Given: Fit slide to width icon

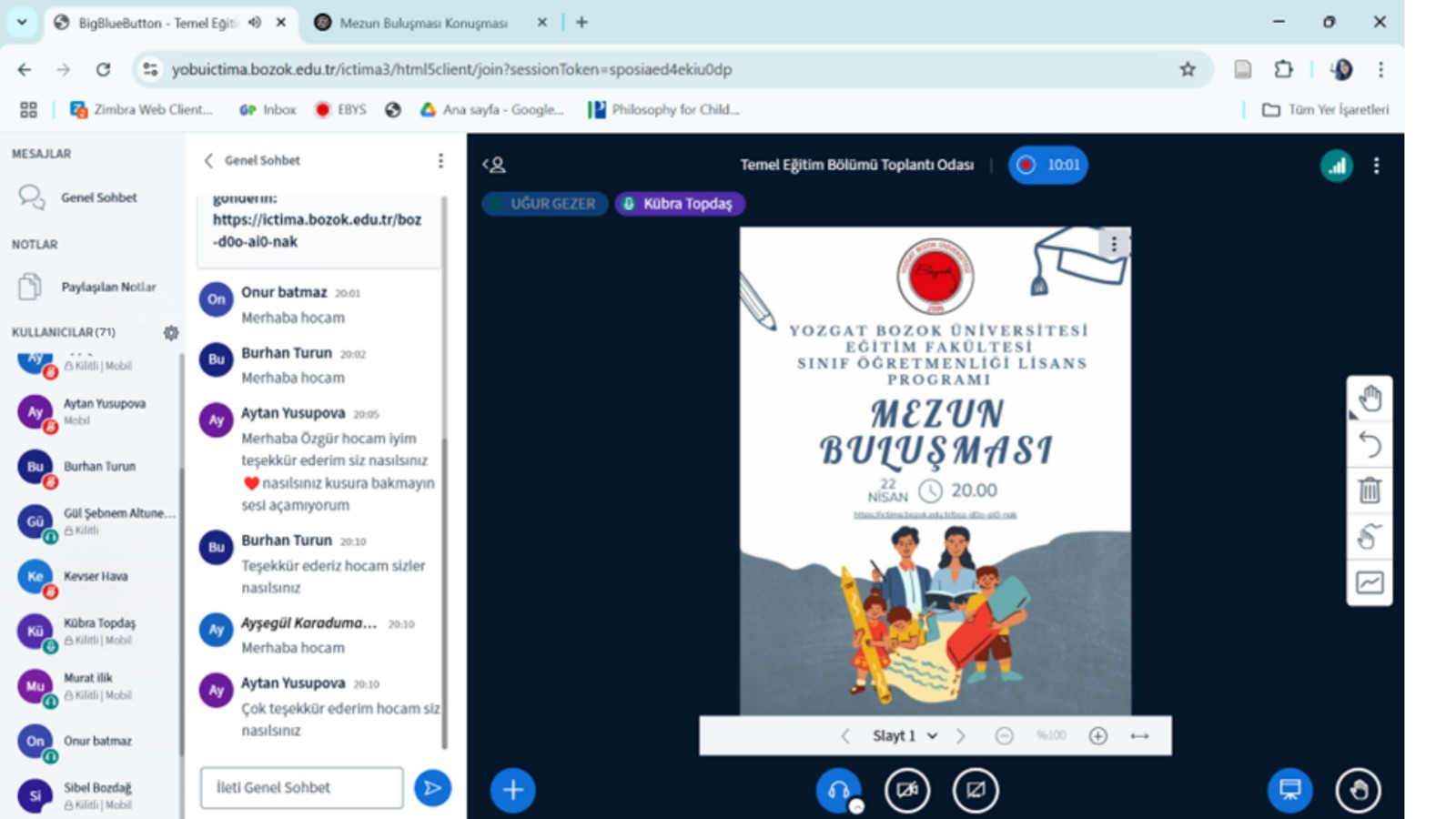Looking at the screenshot, I should pyautogui.click(x=1139, y=735).
